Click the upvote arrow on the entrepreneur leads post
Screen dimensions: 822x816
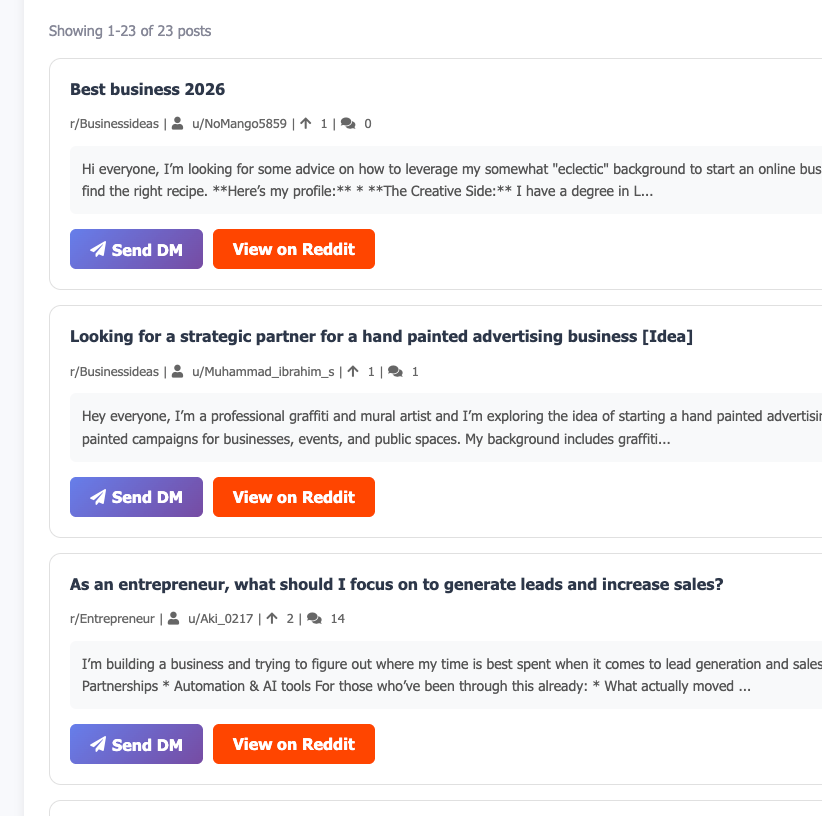tap(272, 619)
